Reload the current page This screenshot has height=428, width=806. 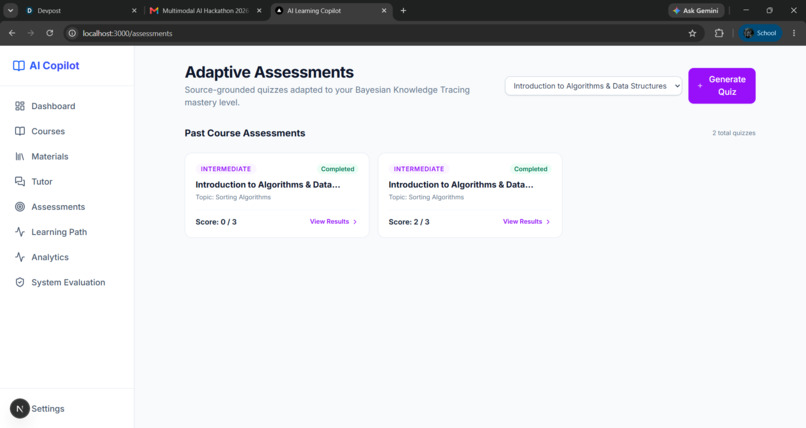[50, 33]
